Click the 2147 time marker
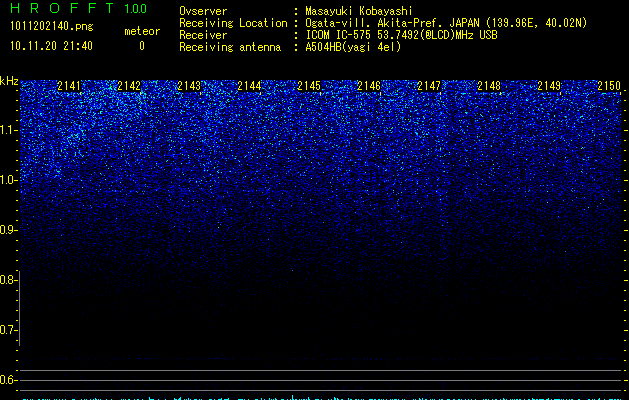Image resolution: width=629 pixels, height=400 pixels. [429, 86]
